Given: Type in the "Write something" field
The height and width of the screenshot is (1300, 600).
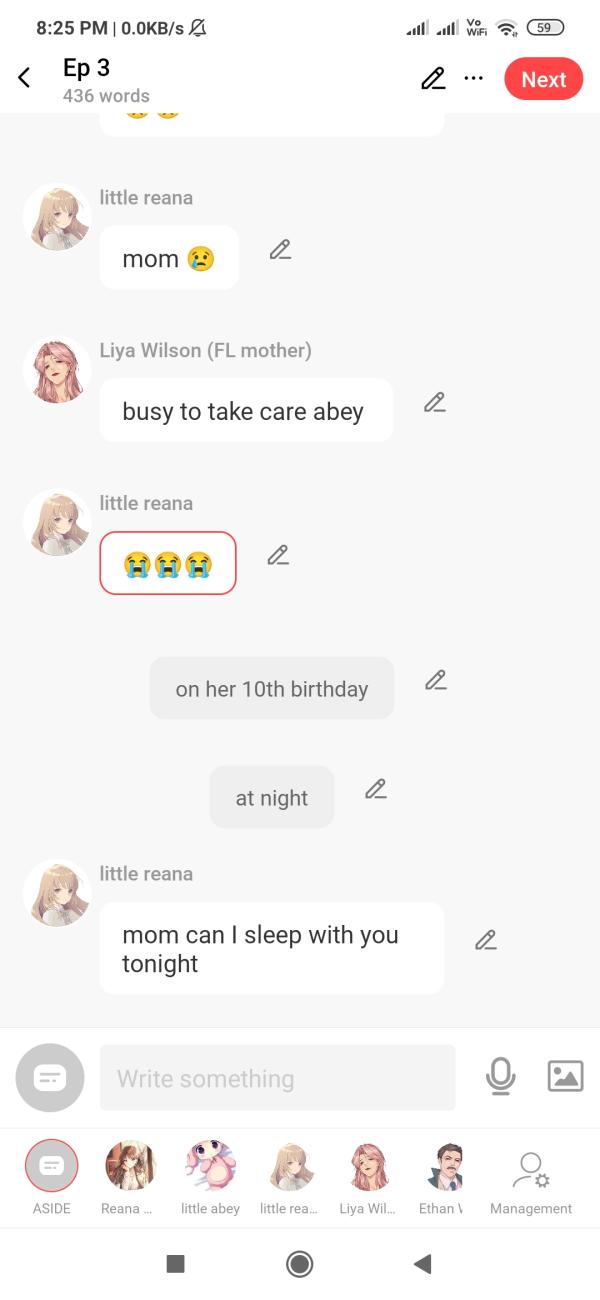Looking at the screenshot, I should tap(277, 1078).
